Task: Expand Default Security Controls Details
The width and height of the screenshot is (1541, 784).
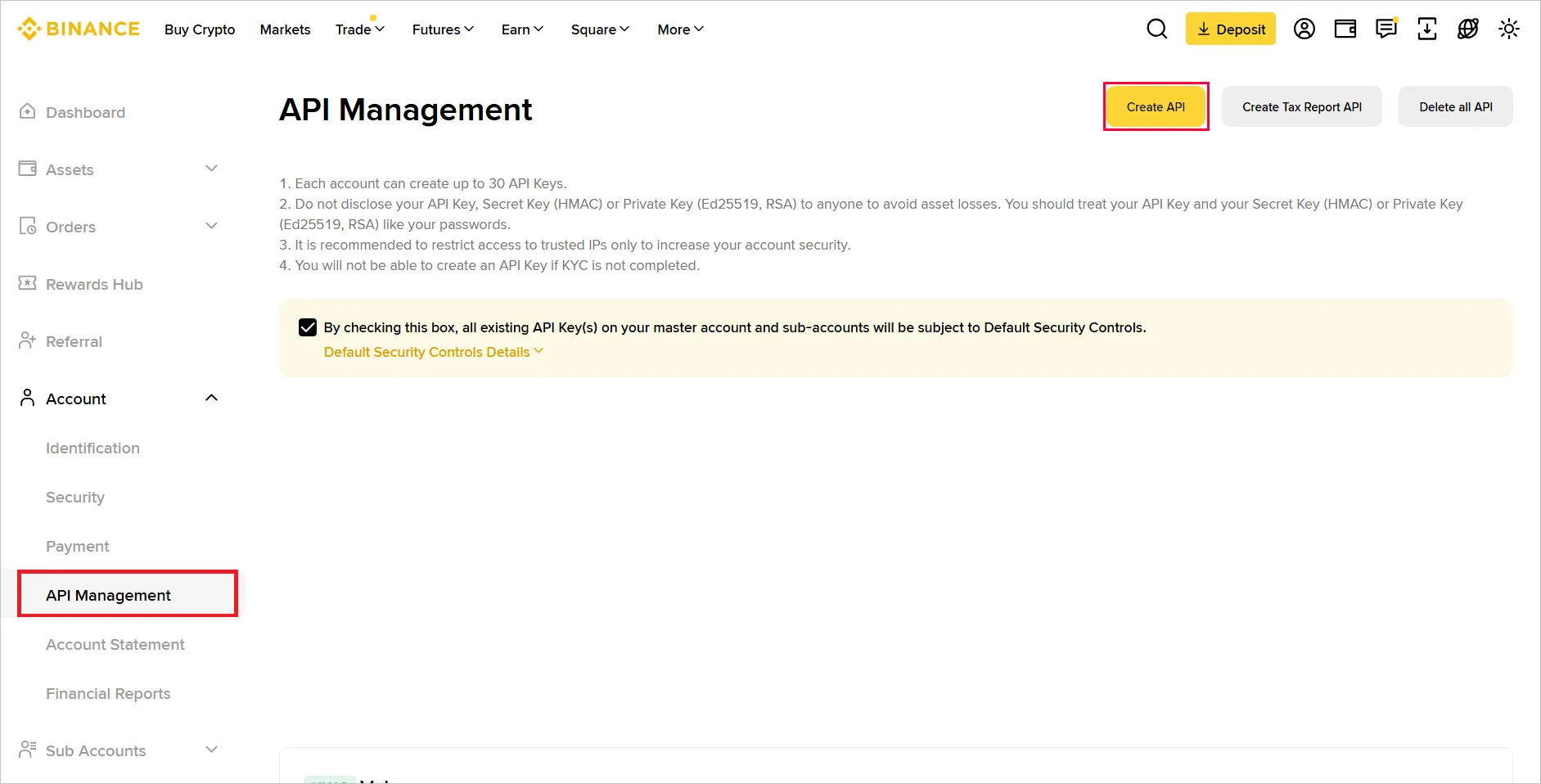Action: 432,352
